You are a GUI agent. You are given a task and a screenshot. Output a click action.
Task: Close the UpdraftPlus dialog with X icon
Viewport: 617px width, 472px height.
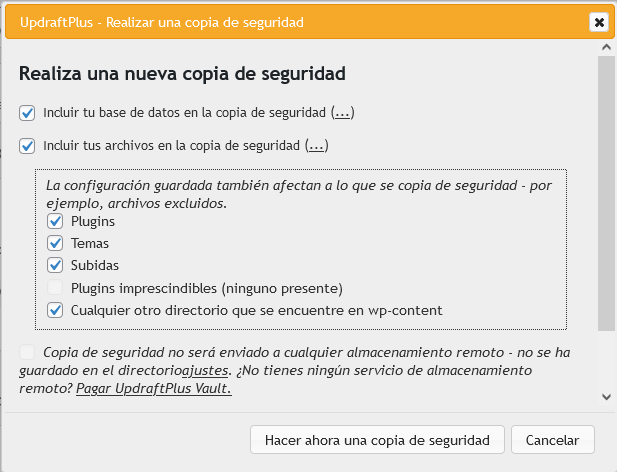click(x=599, y=22)
